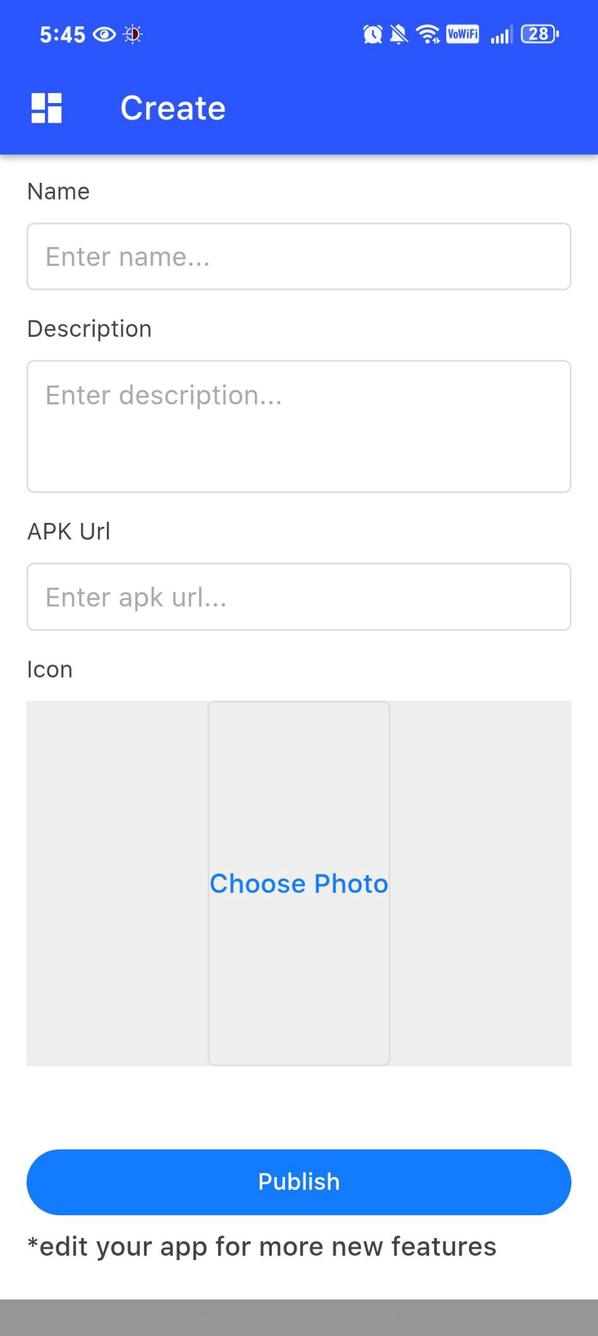This screenshot has height=1336, width=598.
Task: Click the edit your app features note
Action: coord(262,1246)
